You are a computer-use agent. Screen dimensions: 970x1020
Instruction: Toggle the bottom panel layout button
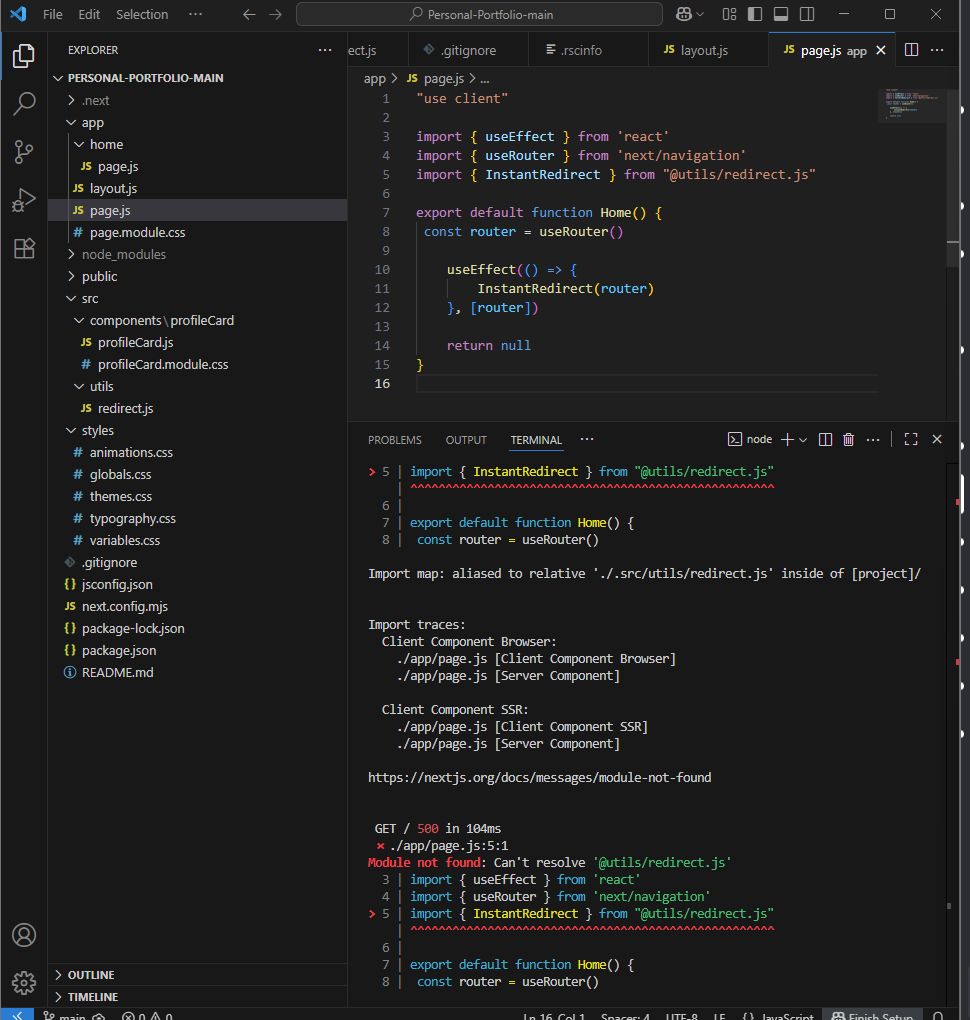780,14
